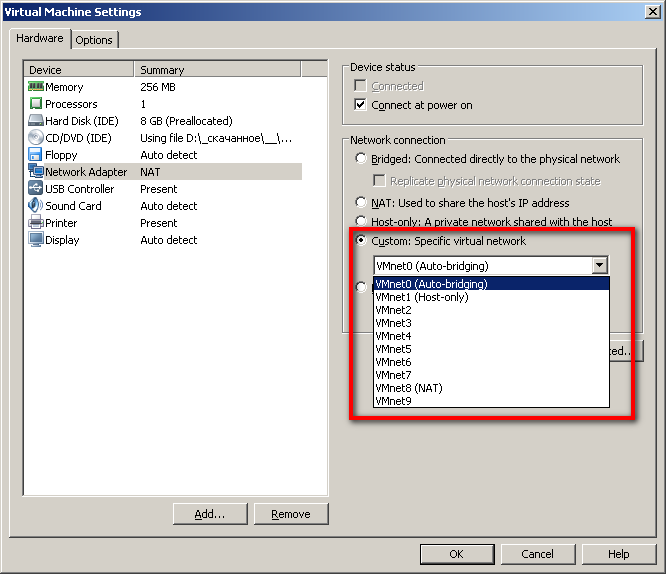Select the Memory row label
Viewport: 666px width, 574px height.
tap(64, 87)
